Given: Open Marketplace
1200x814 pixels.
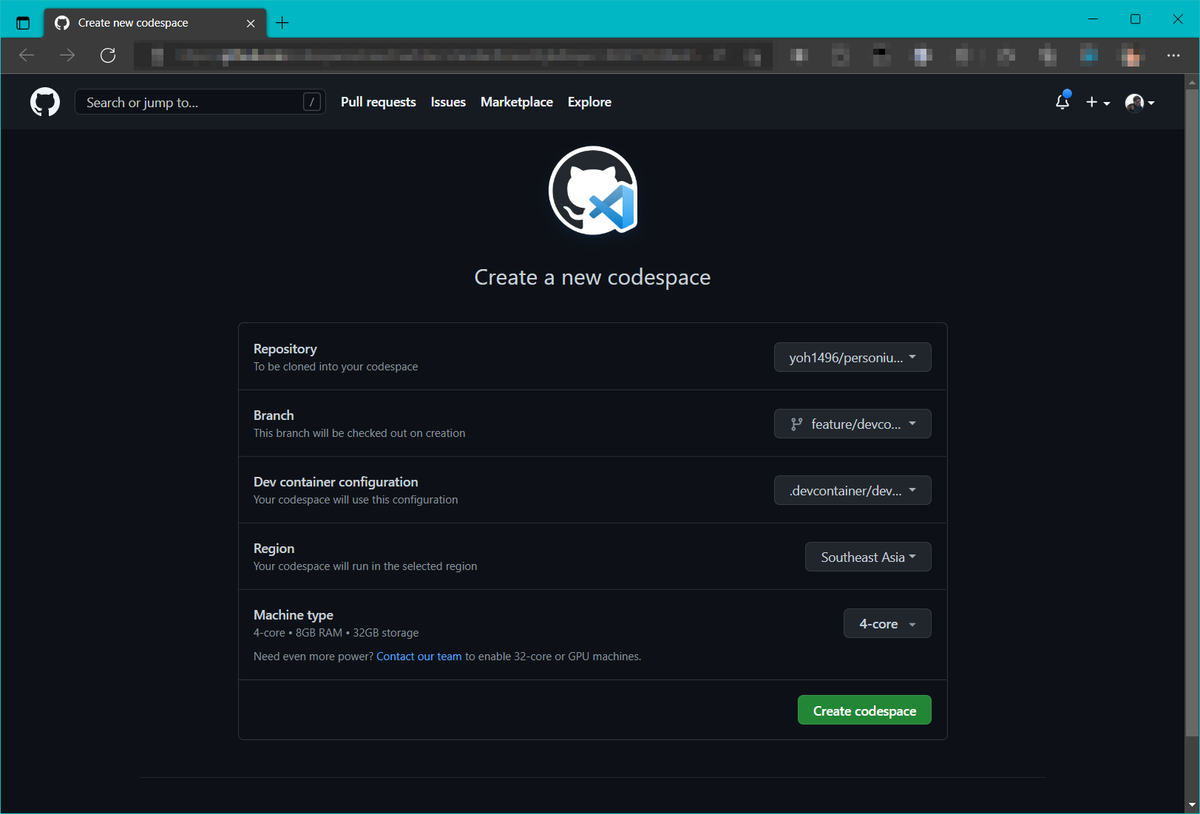Looking at the screenshot, I should [x=516, y=102].
